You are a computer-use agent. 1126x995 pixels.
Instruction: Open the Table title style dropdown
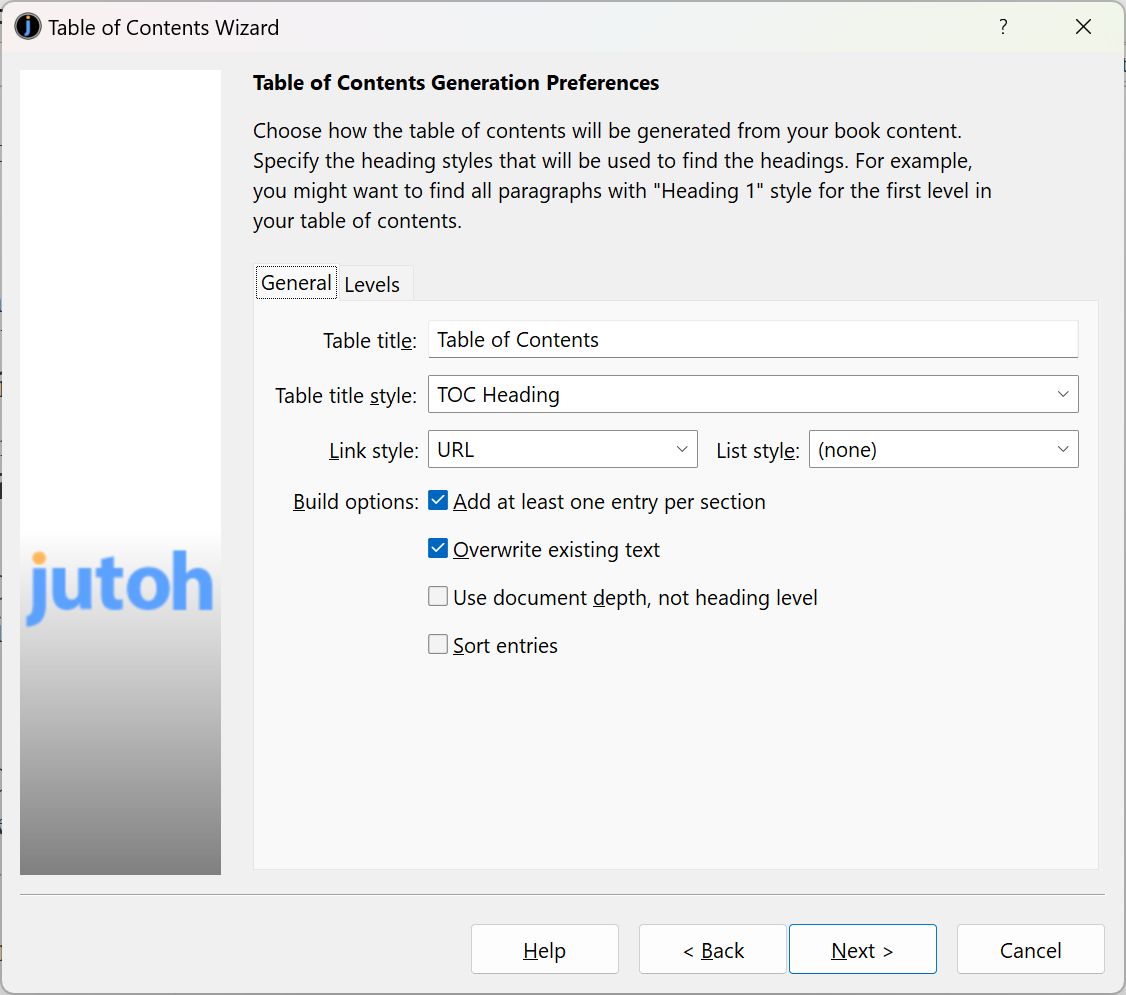752,395
